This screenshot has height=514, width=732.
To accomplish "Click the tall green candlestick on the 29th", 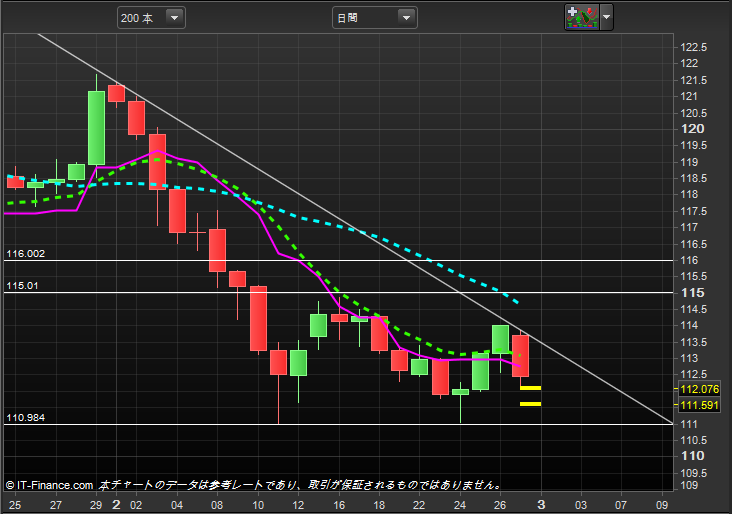I will pyautogui.click(x=96, y=127).
